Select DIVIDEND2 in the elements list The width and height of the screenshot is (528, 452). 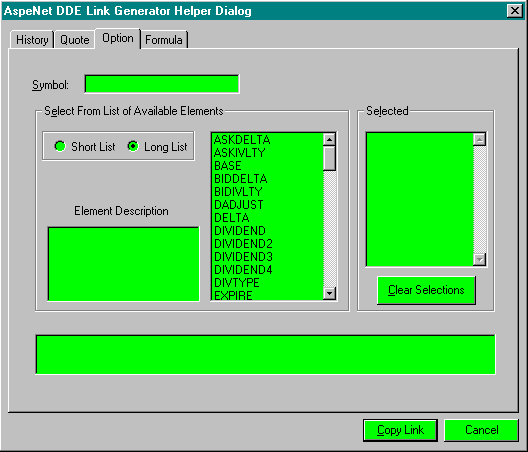268,244
